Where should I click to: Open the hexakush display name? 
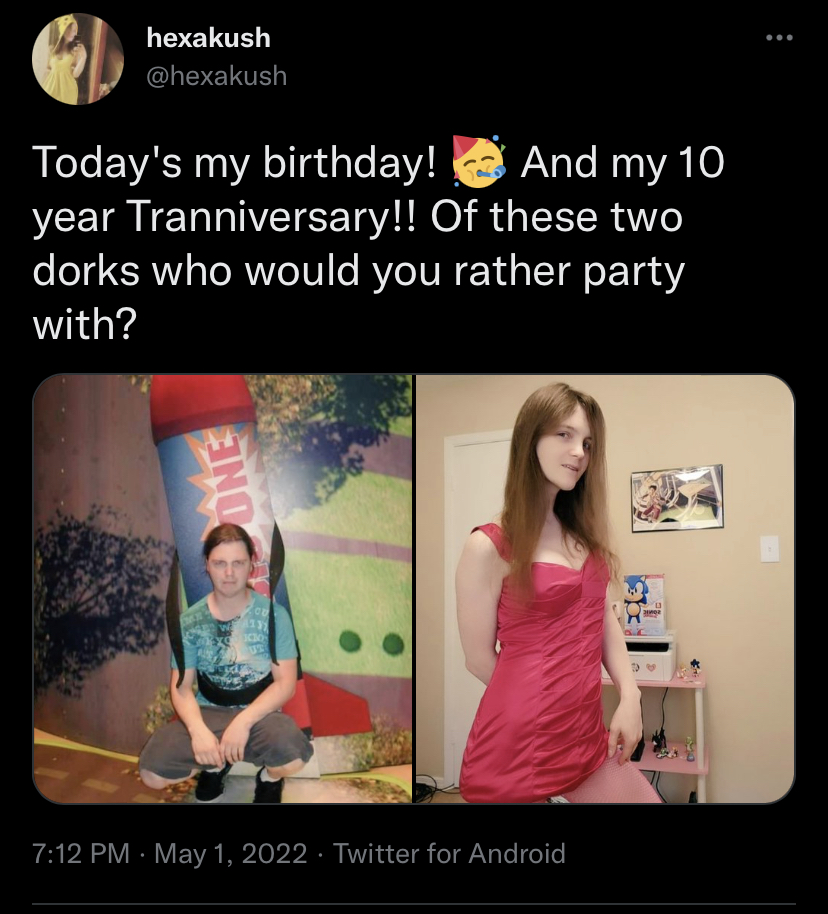click(208, 38)
